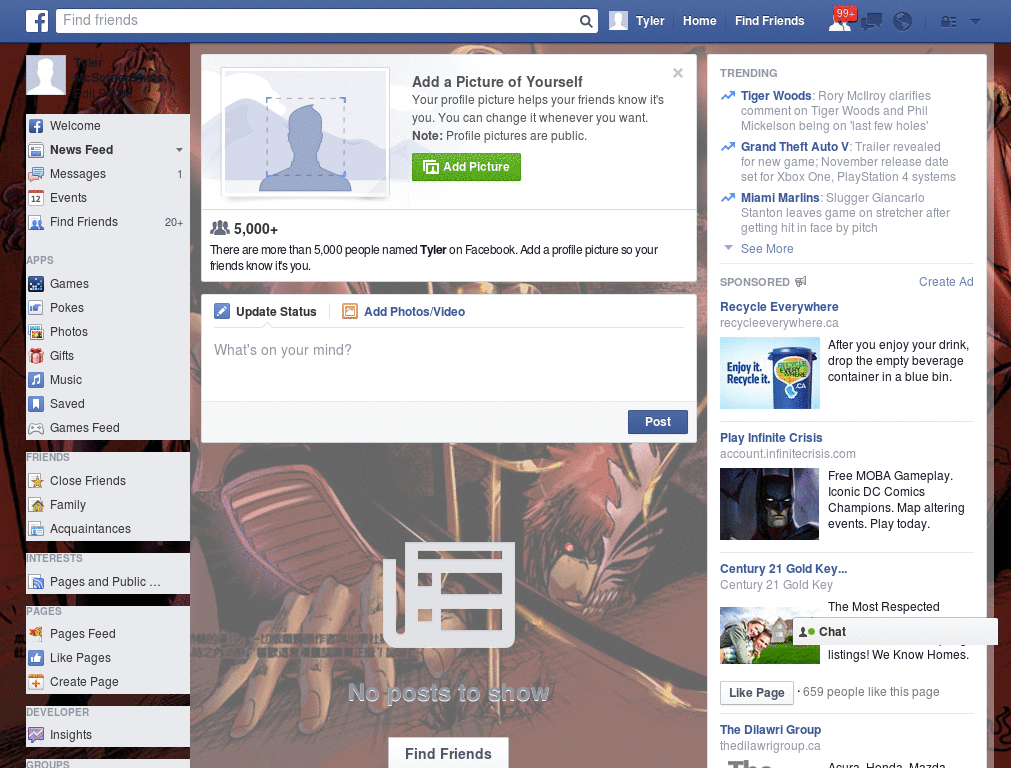Select the Add Photos/Video tab
Screen dimensions: 1024x768
click(x=404, y=312)
